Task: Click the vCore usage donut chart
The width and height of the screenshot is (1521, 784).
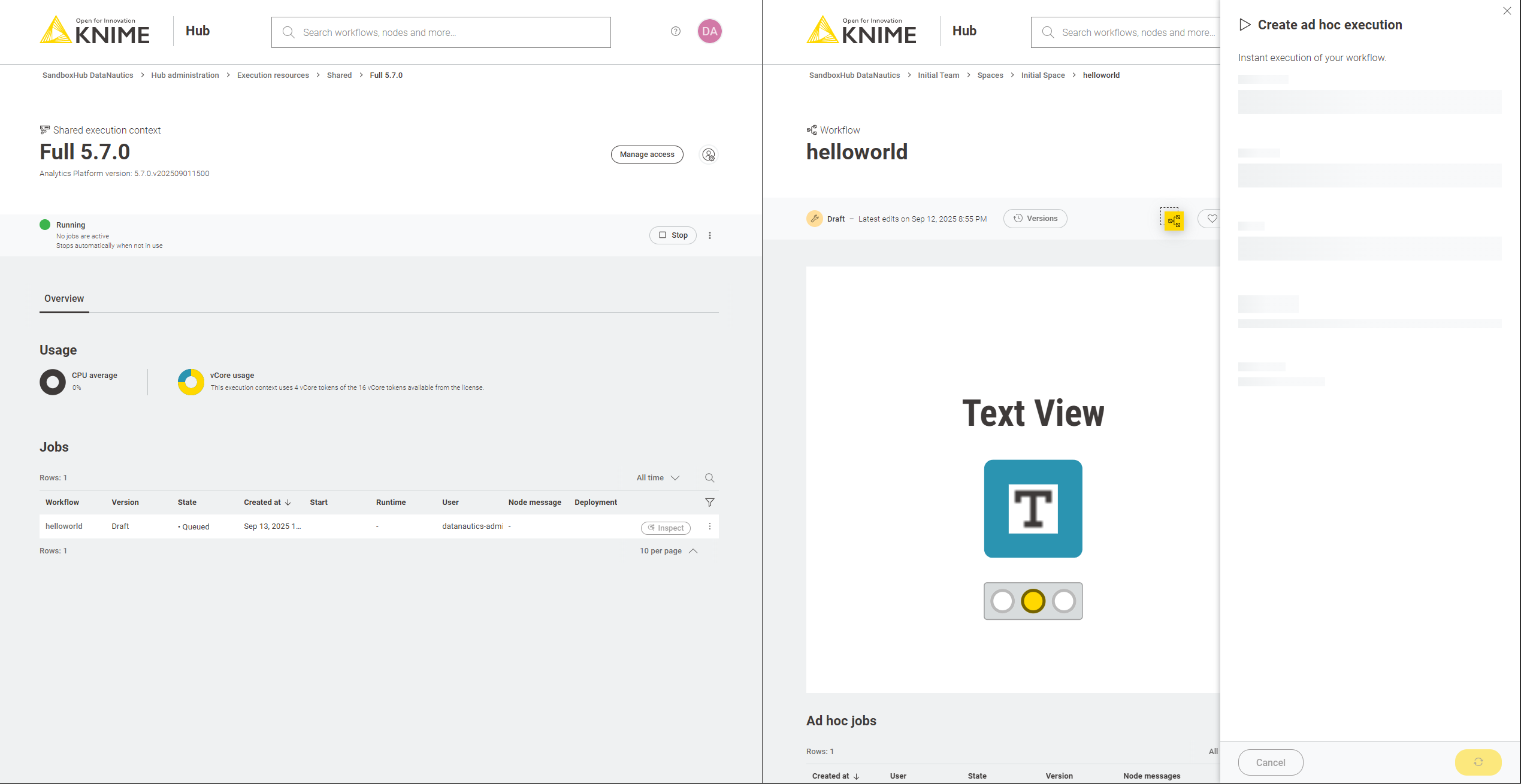Action: [x=190, y=382]
